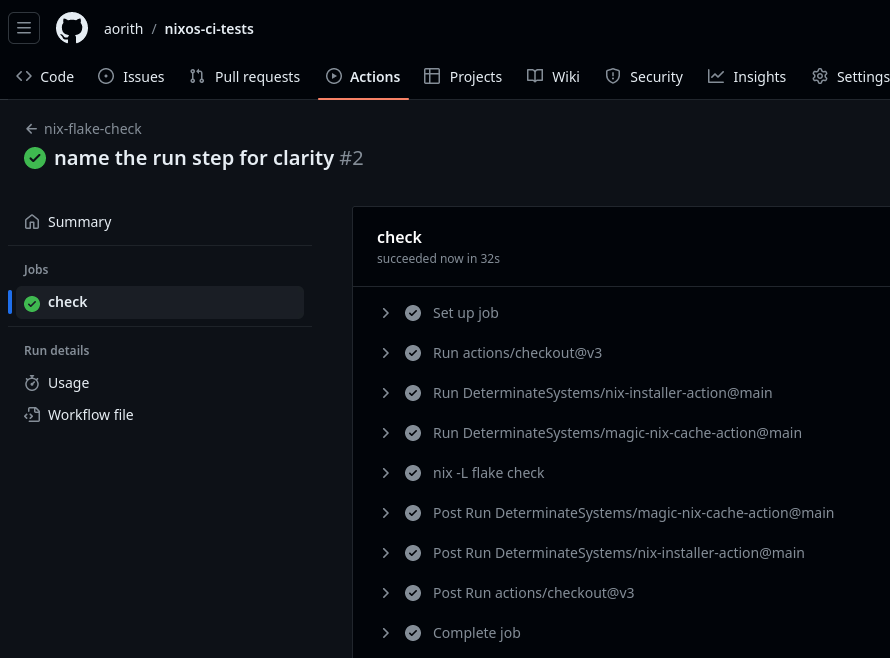The image size is (890, 658).
Task: Open the hamburger navigation menu
Action: (x=24, y=28)
